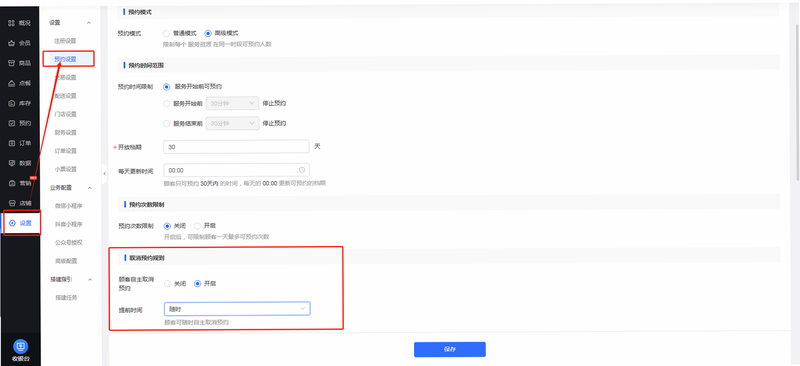Collapse the submenu panel using the side handle
The width and height of the screenshot is (800, 366).
(104, 174)
